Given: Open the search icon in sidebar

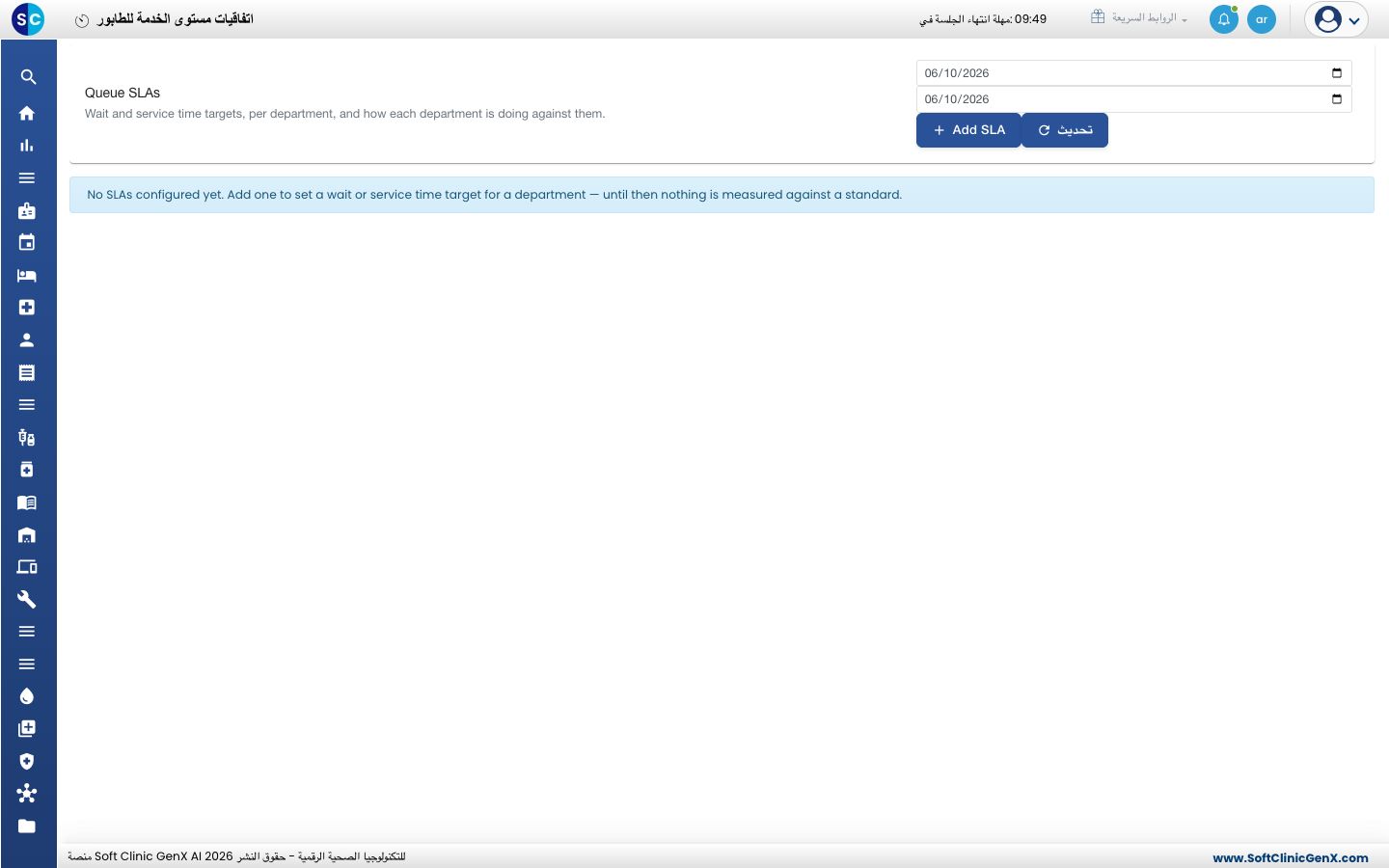Looking at the screenshot, I should [28, 77].
